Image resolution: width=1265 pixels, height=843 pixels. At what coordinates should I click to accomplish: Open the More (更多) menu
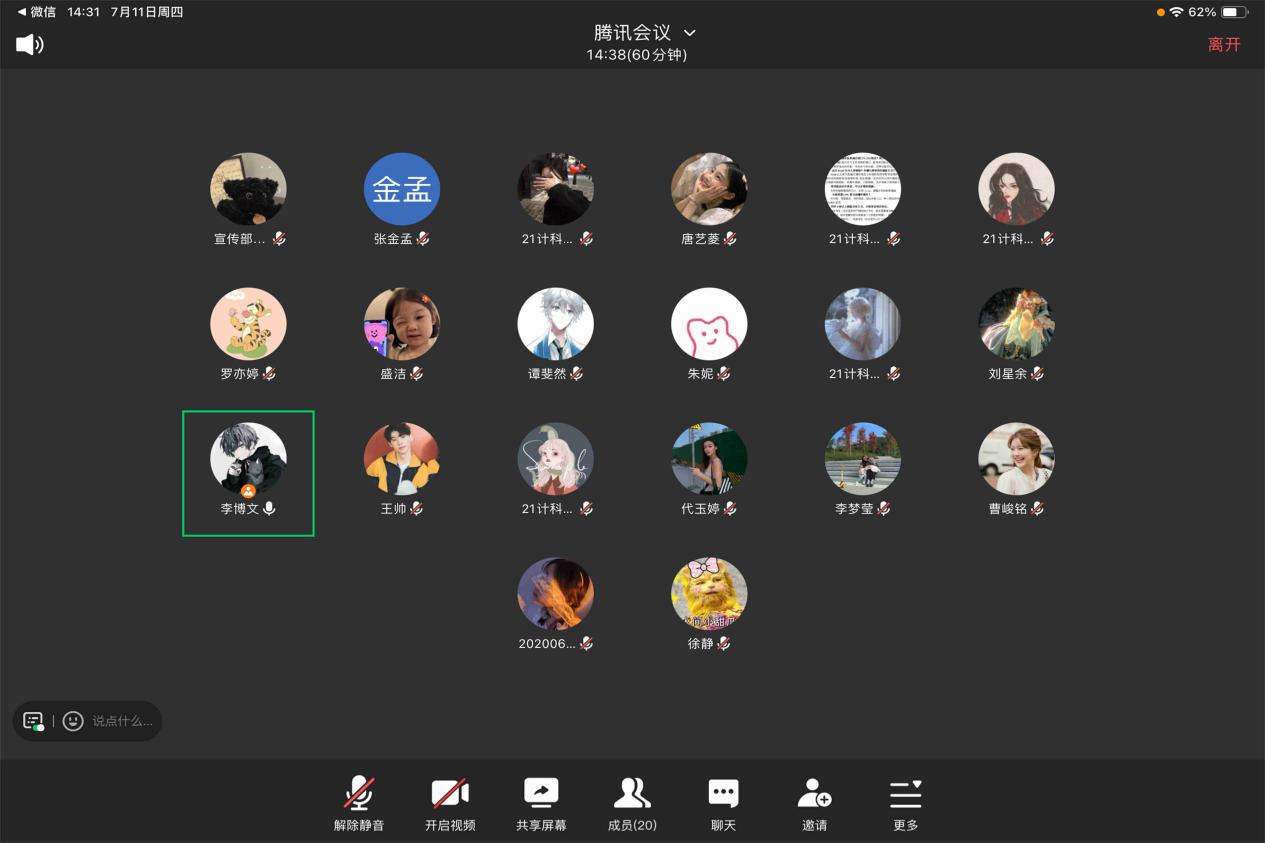(905, 804)
